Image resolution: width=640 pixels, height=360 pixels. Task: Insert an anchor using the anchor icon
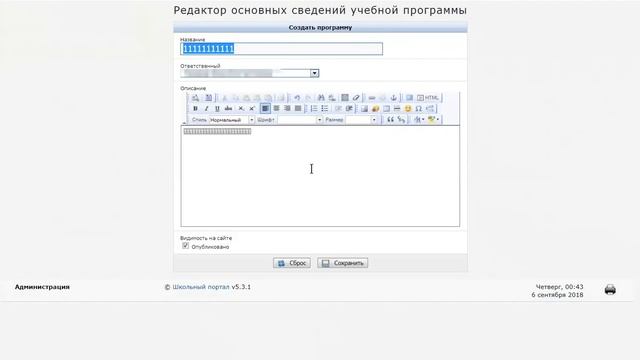[393, 98]
